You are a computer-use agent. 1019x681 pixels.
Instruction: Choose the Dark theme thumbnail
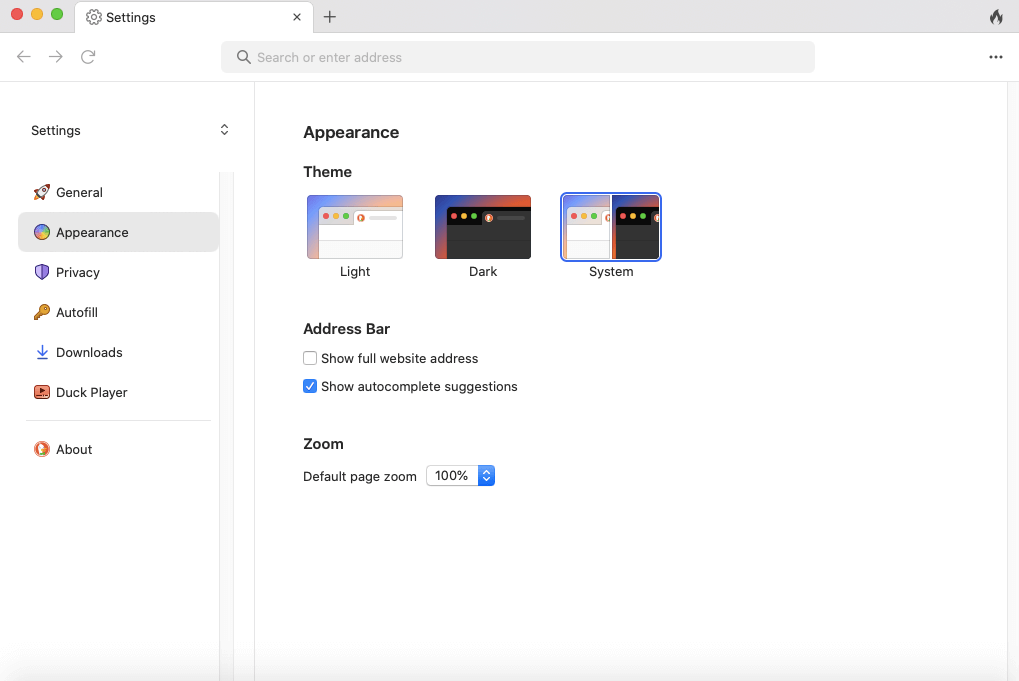[483, 227]
